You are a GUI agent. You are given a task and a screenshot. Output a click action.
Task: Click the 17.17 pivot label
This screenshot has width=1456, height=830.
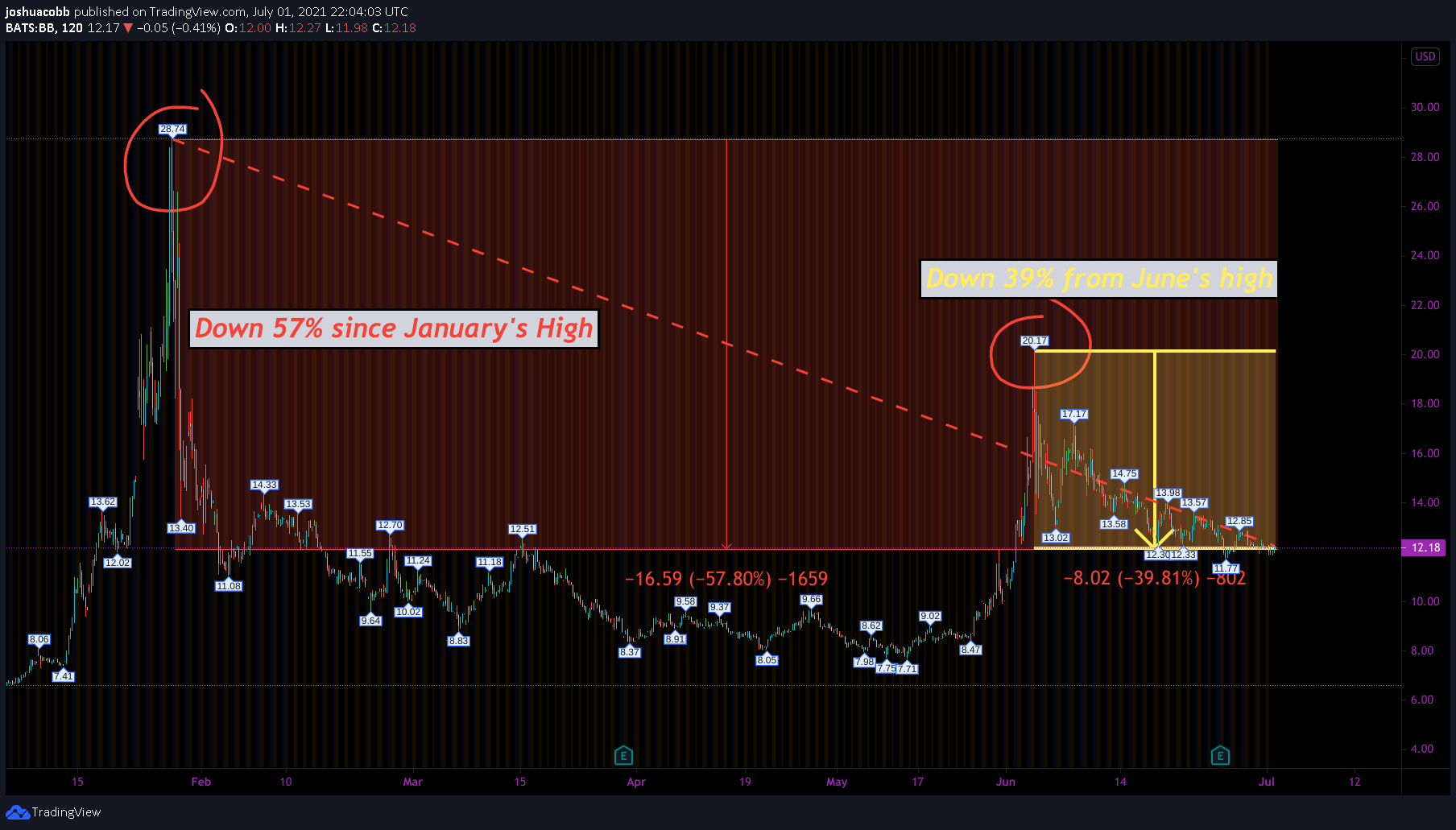1073,414
